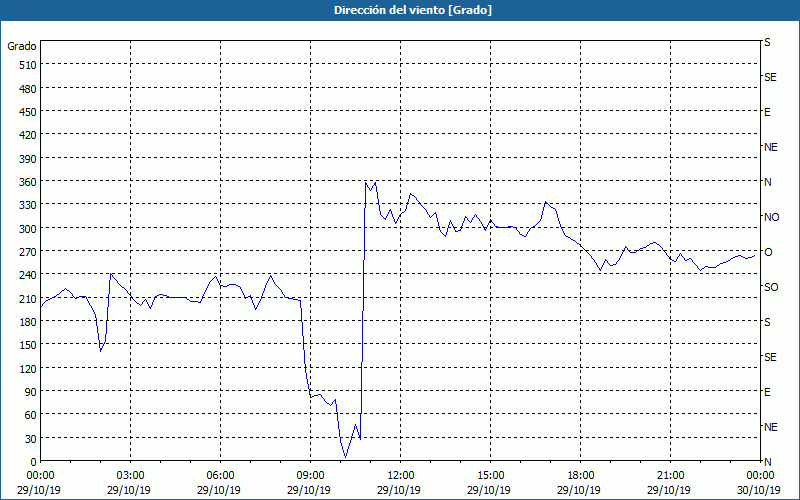
Task: Click the 29/10/19 date beneath 06:00
Action: tap(218, 491)
